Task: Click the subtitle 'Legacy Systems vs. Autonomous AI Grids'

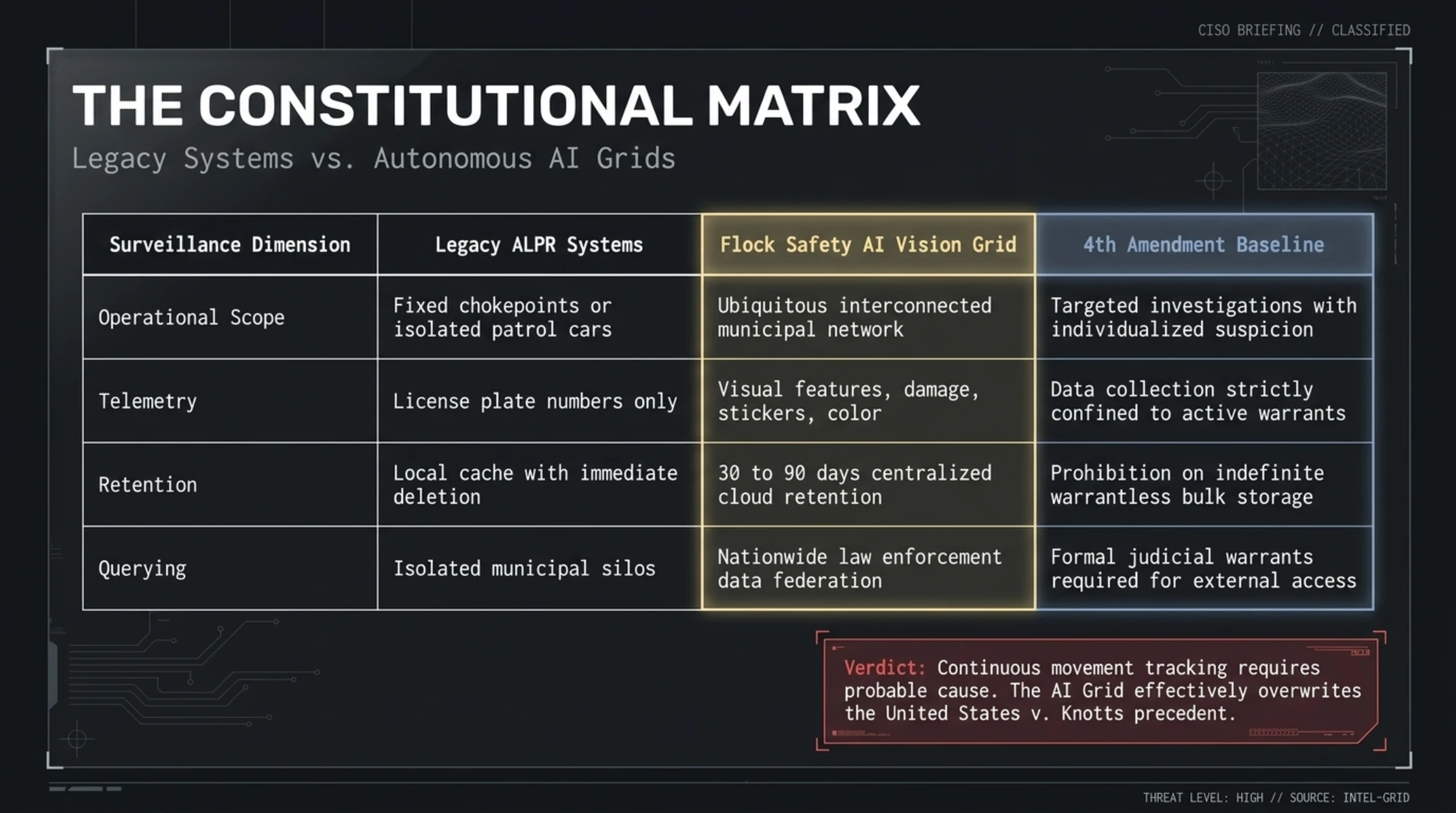Action: point(373,159)
